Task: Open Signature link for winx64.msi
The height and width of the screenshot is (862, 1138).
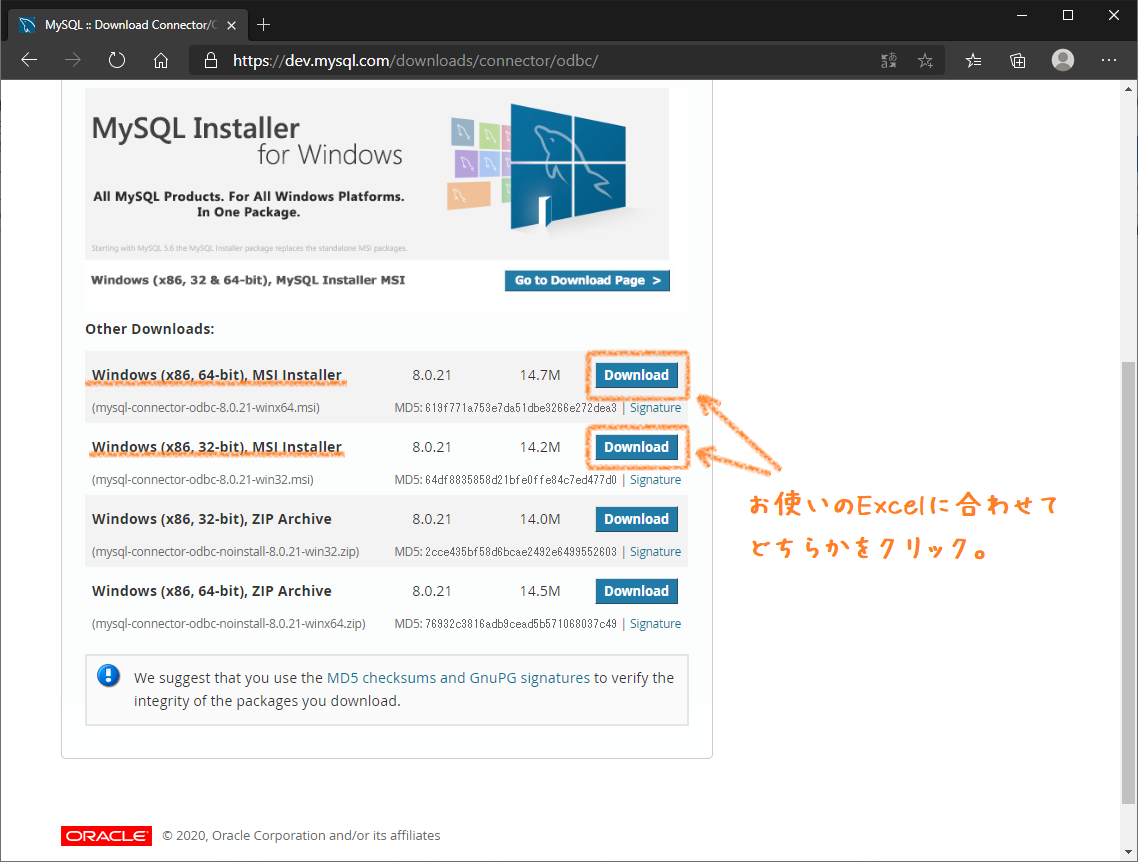Action: point(655,408)
